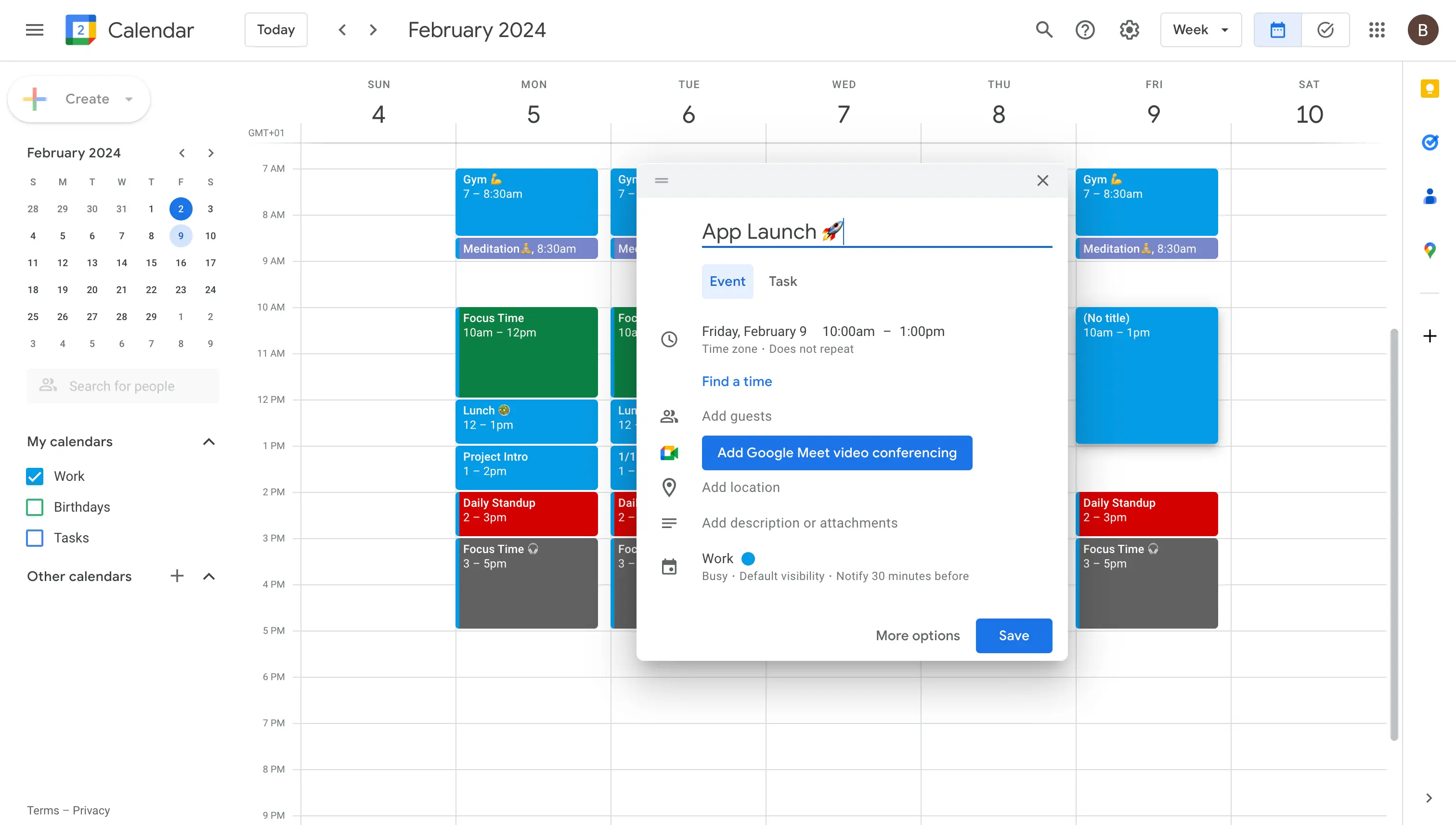The height and width of the screenshot is (825, 1456).
Task: Collapse the My calendars section
Action: pyautogui.click(x=209, y=441)
